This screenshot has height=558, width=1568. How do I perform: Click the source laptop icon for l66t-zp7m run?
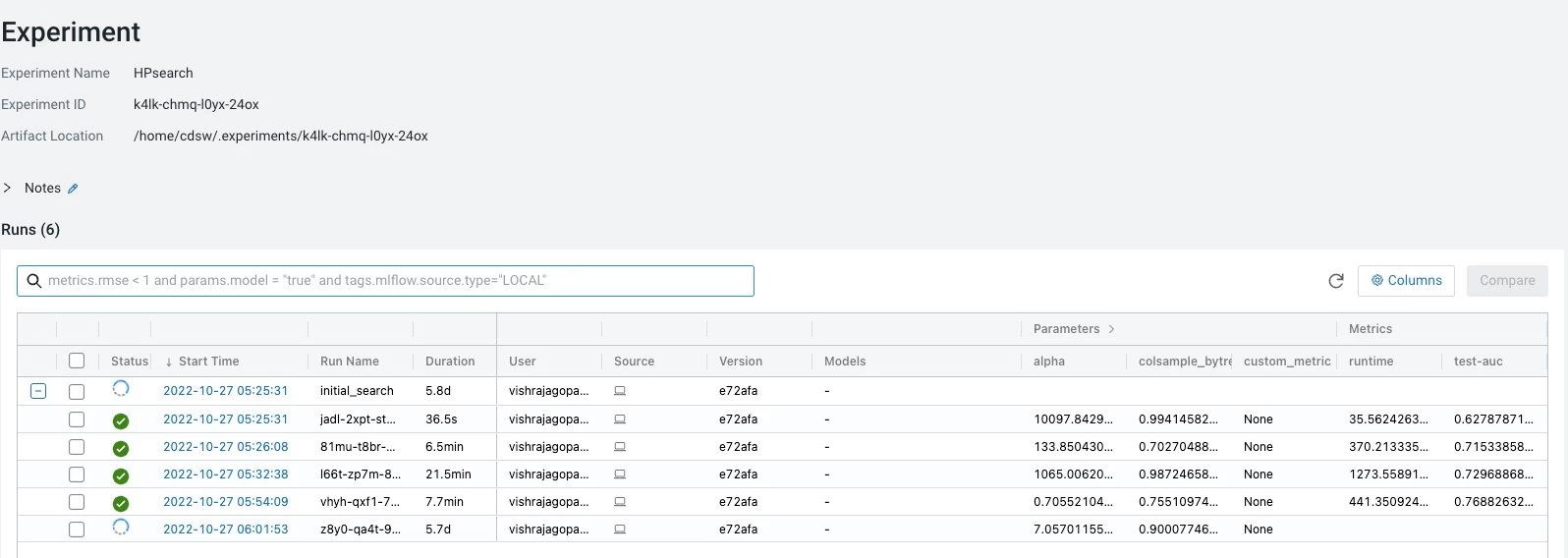[x=620, y=474]
